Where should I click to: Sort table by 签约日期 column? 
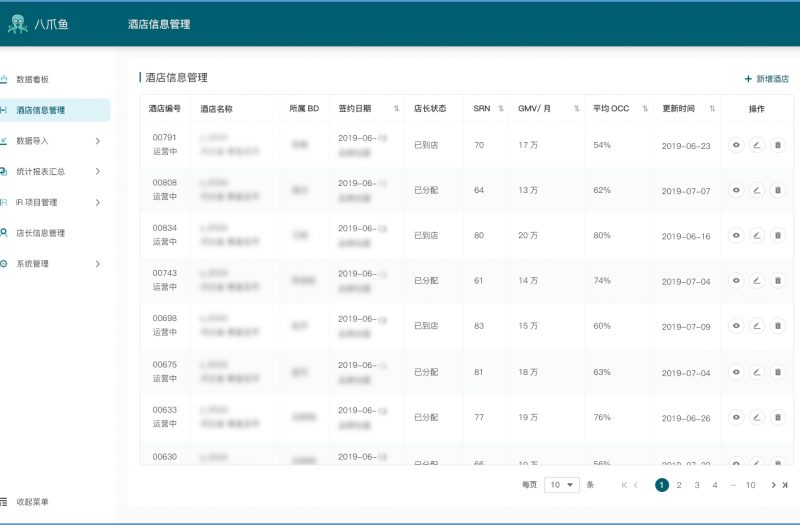(396, 109)
